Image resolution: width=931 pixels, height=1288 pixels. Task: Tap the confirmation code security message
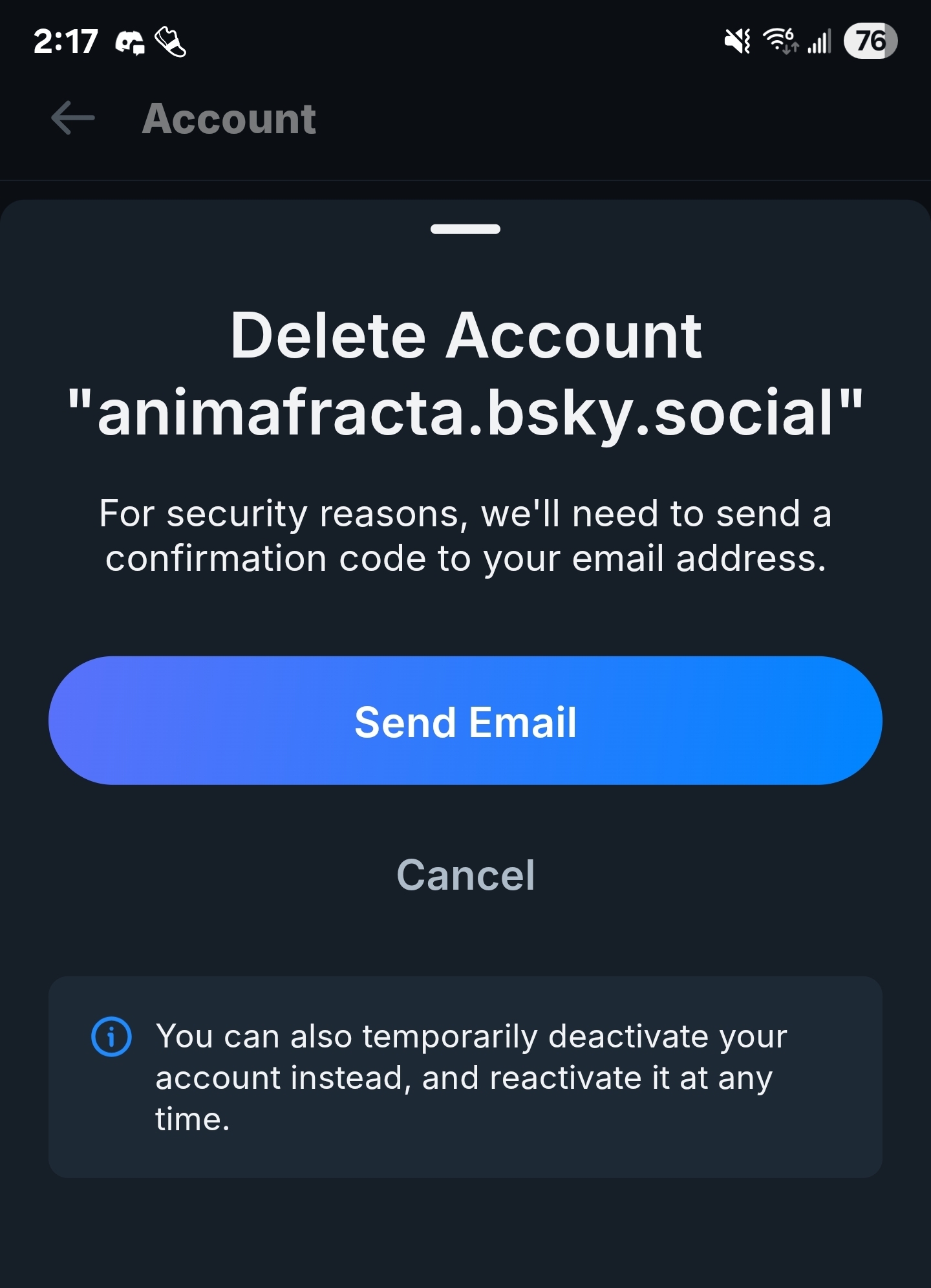pyautogui.click(x=465, y=535)
